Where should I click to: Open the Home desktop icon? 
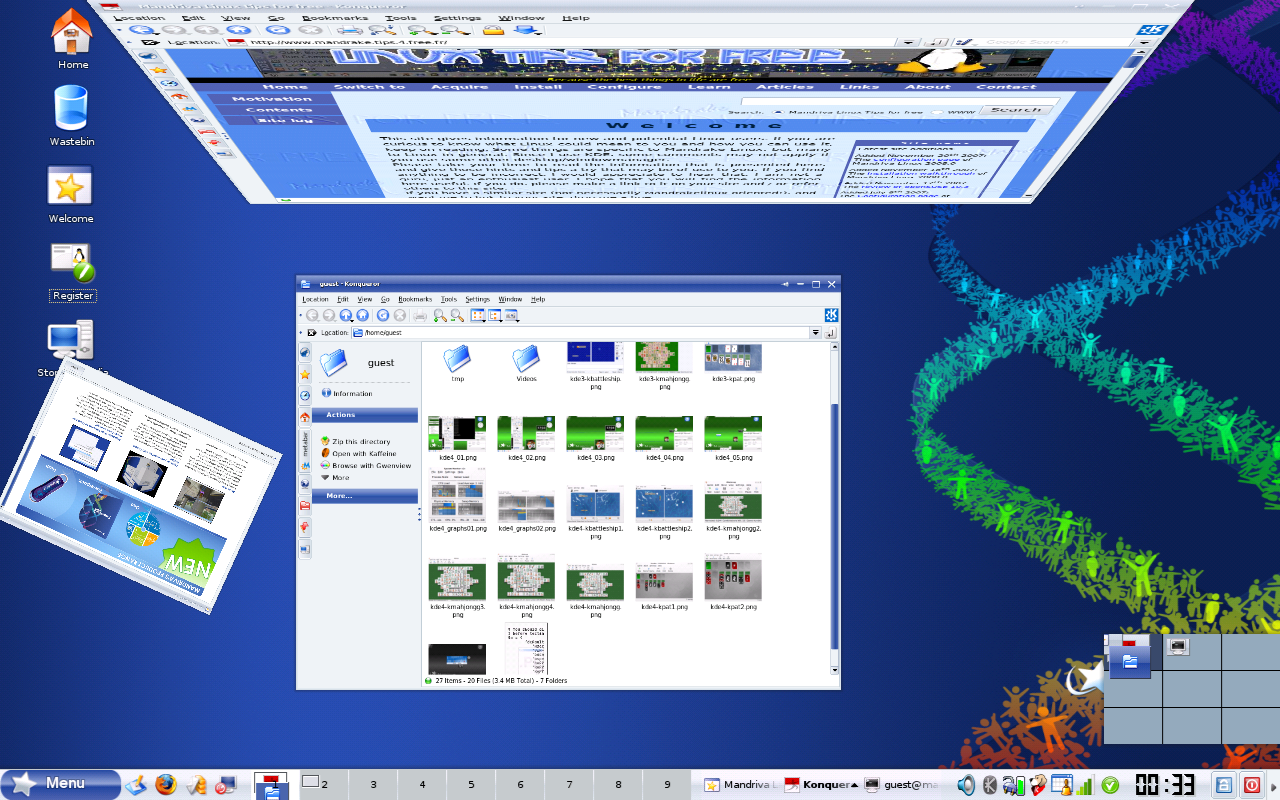(72, 40)
